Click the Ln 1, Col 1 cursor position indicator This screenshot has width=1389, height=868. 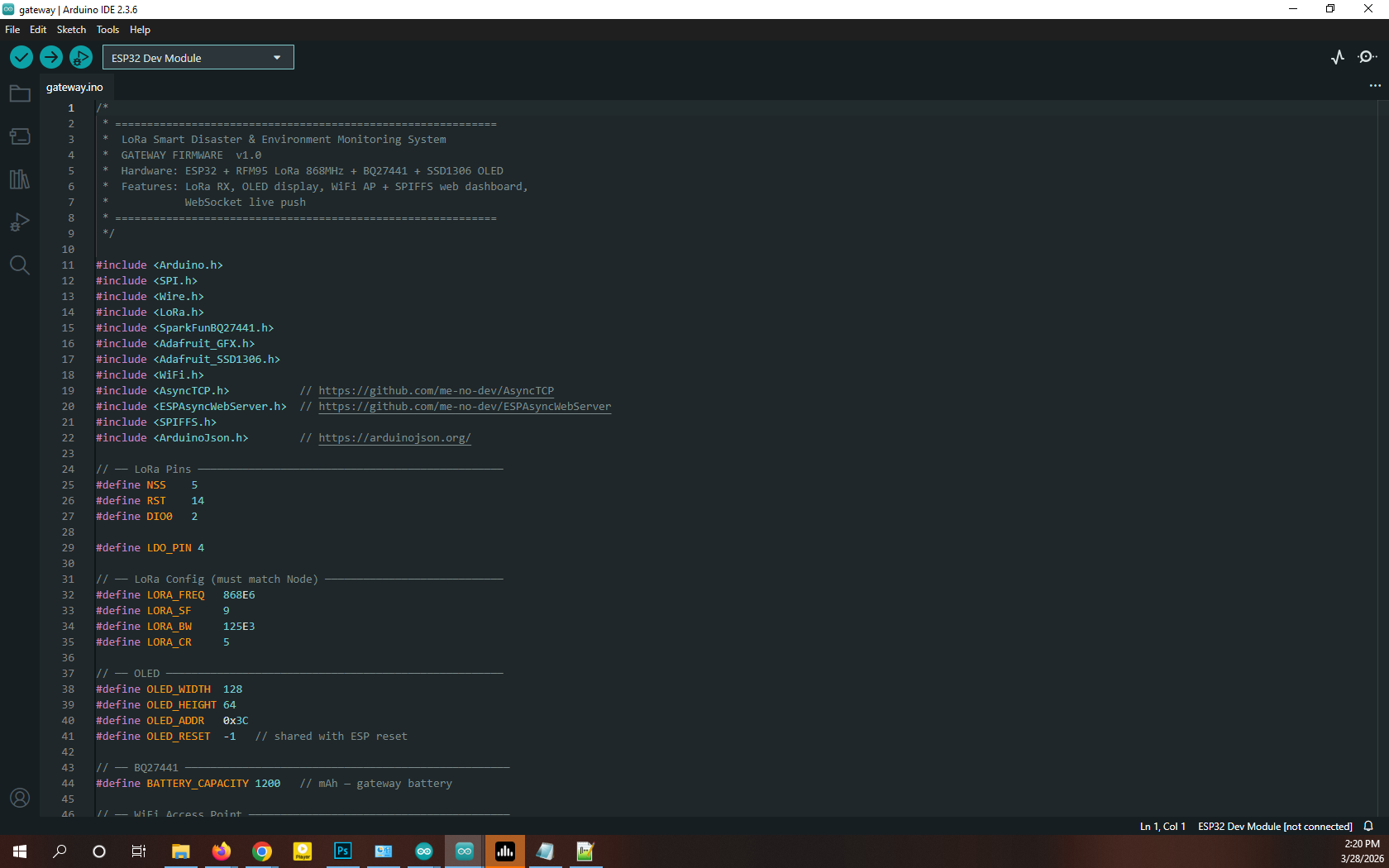pyautogui.click(x=1162, y=826)
